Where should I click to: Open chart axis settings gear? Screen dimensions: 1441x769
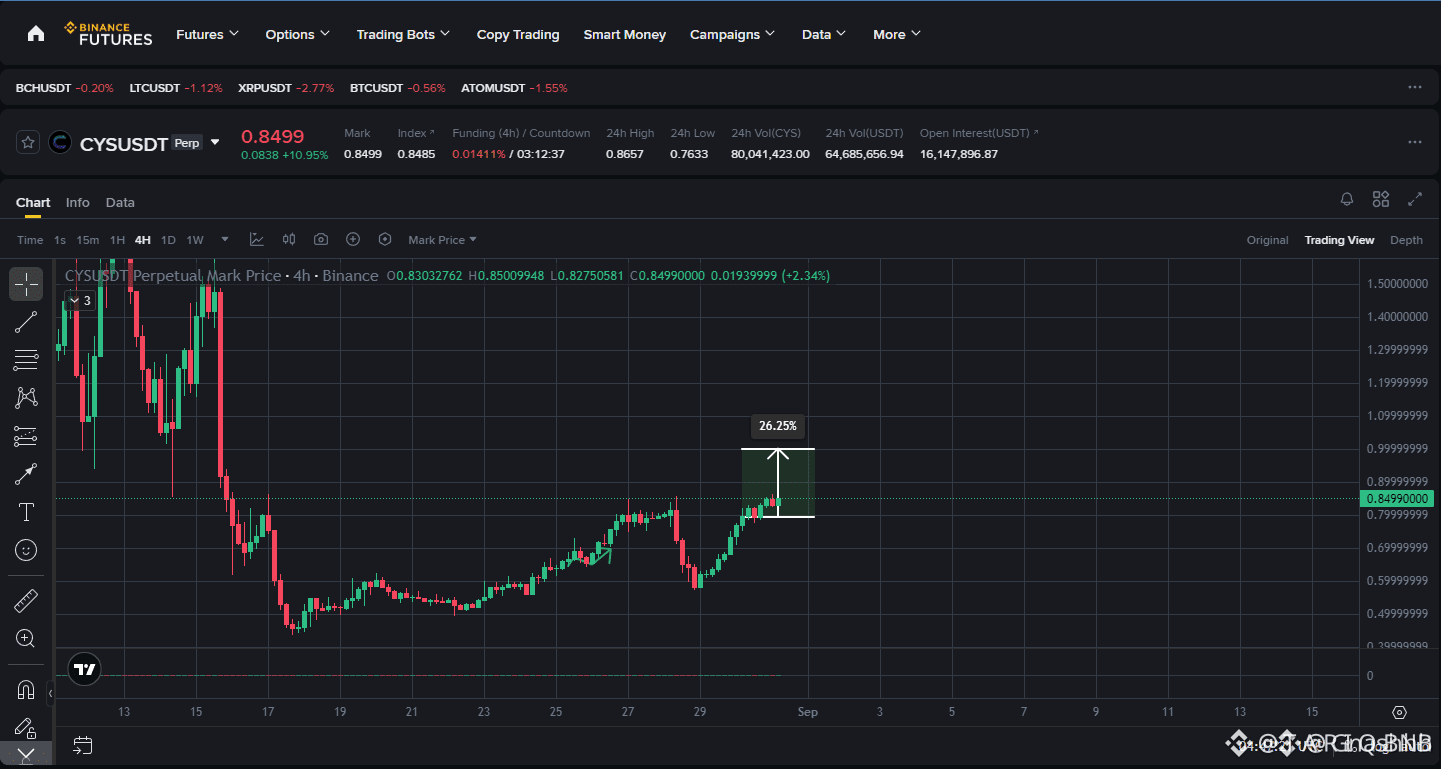click(1399, 713)
